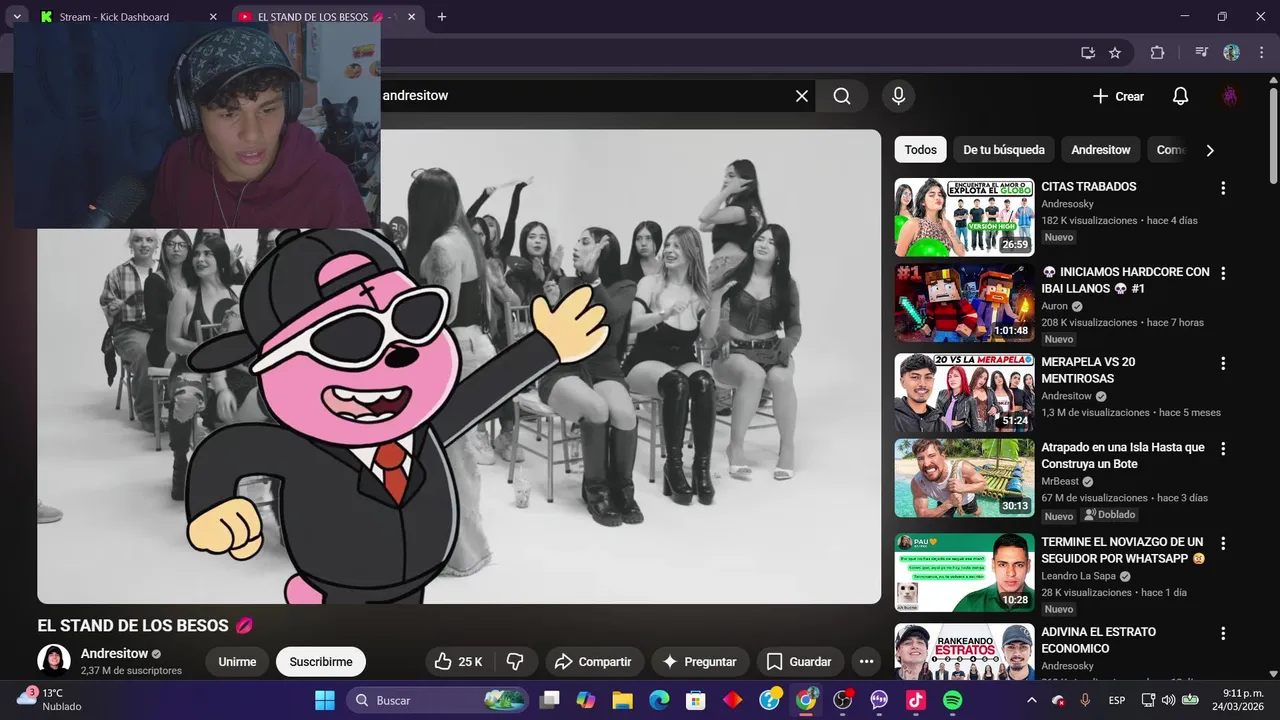1280x720 pixels.
Task: Open more actions three-dot button under video
Action: (x=866, y=662)
